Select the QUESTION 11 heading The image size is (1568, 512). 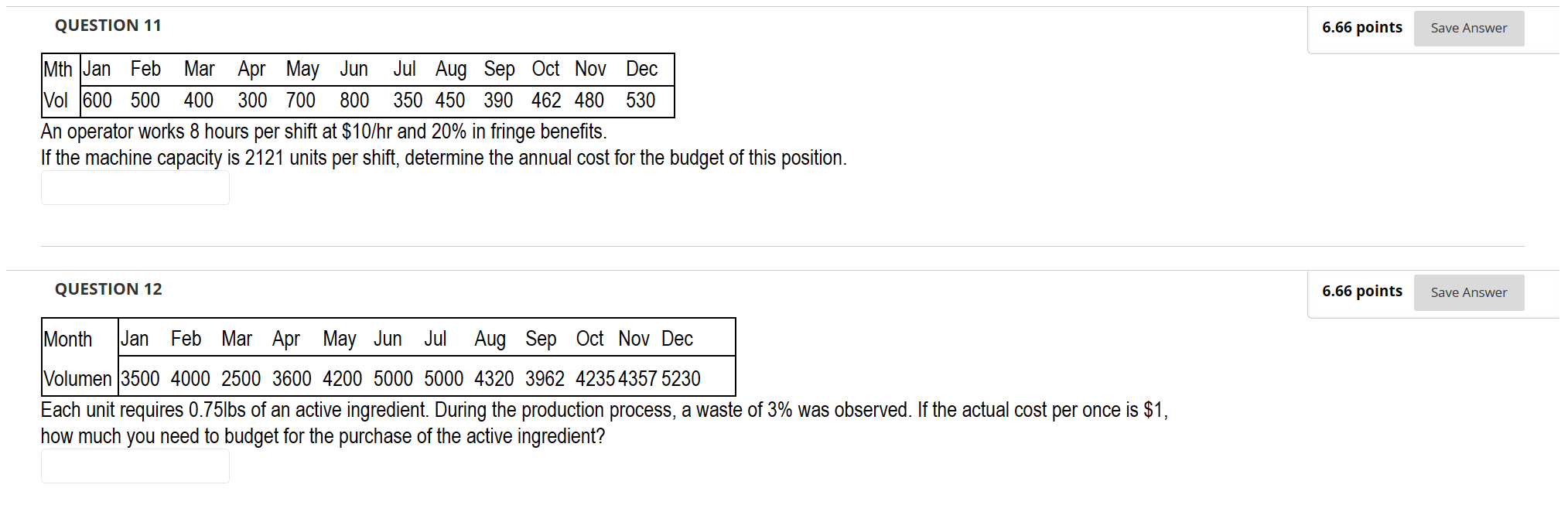tap(108, 25)
